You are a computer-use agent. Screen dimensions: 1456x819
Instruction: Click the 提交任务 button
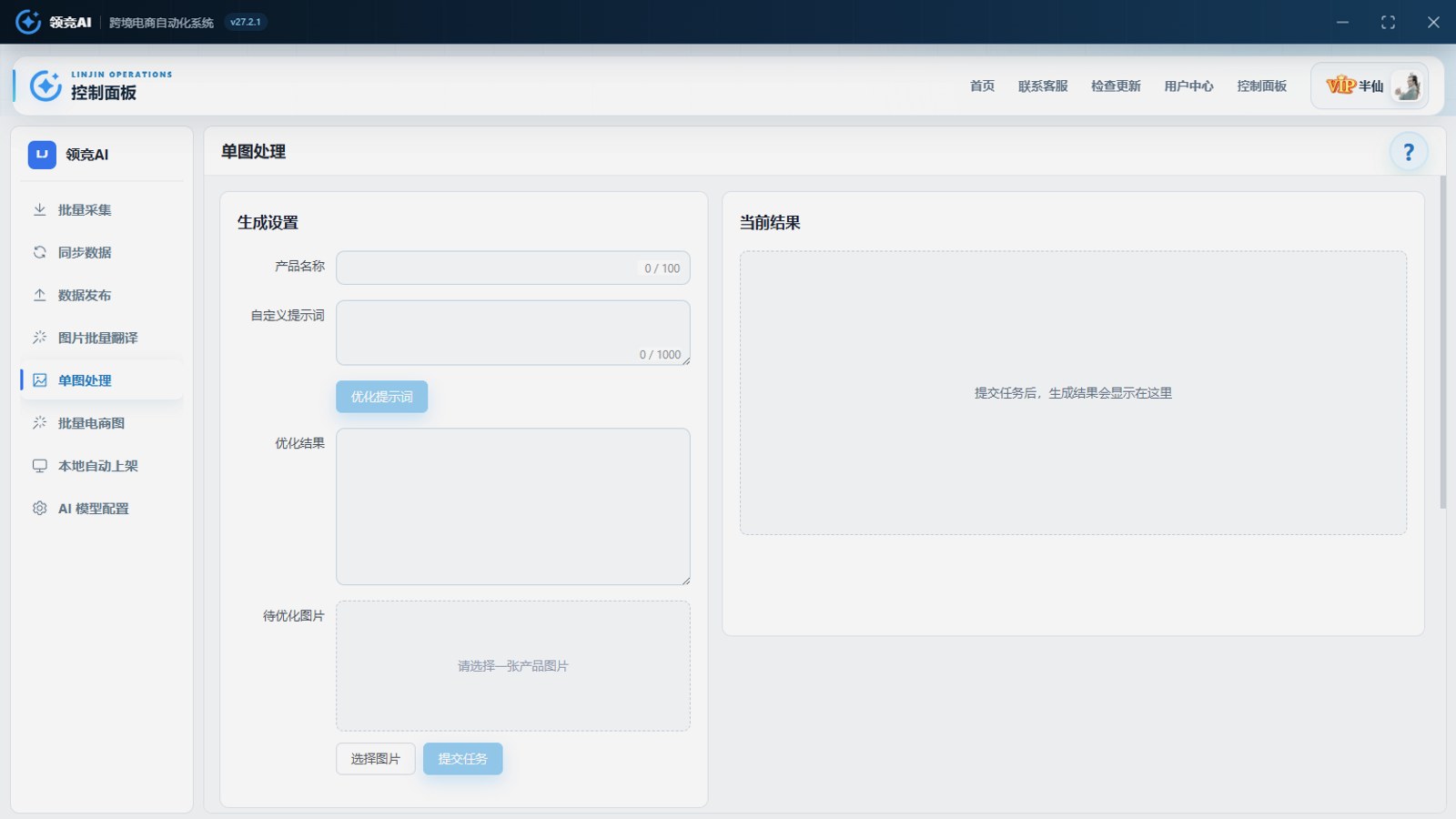coord(462,759)
